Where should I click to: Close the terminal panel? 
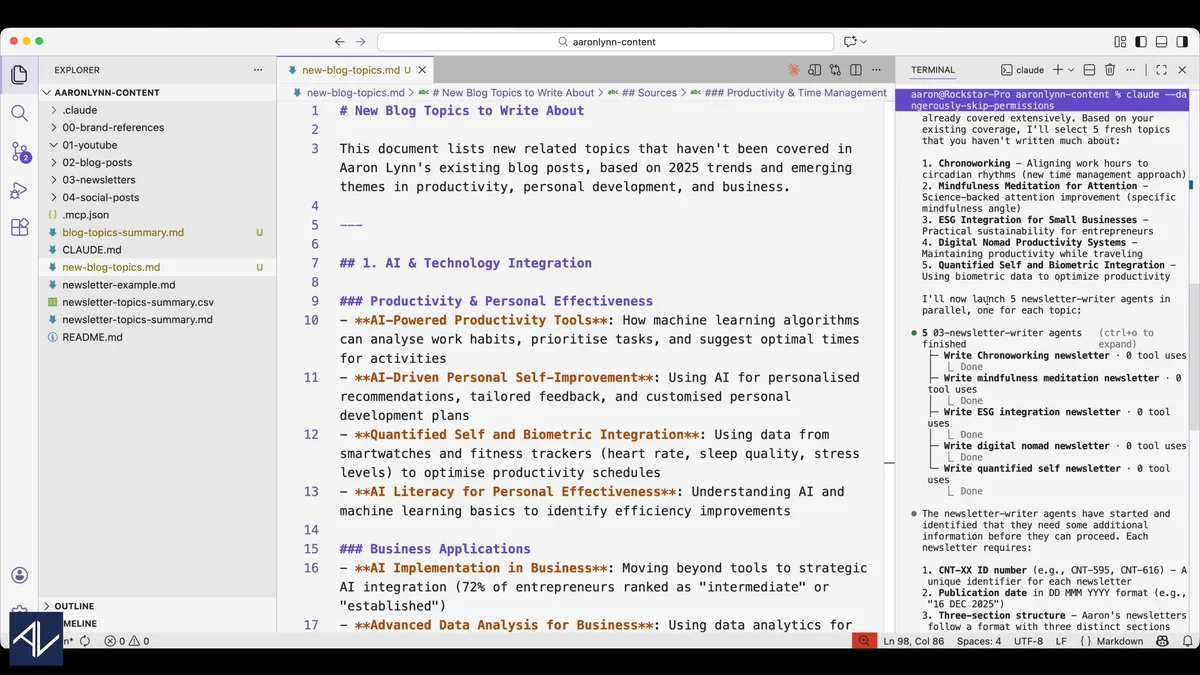pos(1181,70)
